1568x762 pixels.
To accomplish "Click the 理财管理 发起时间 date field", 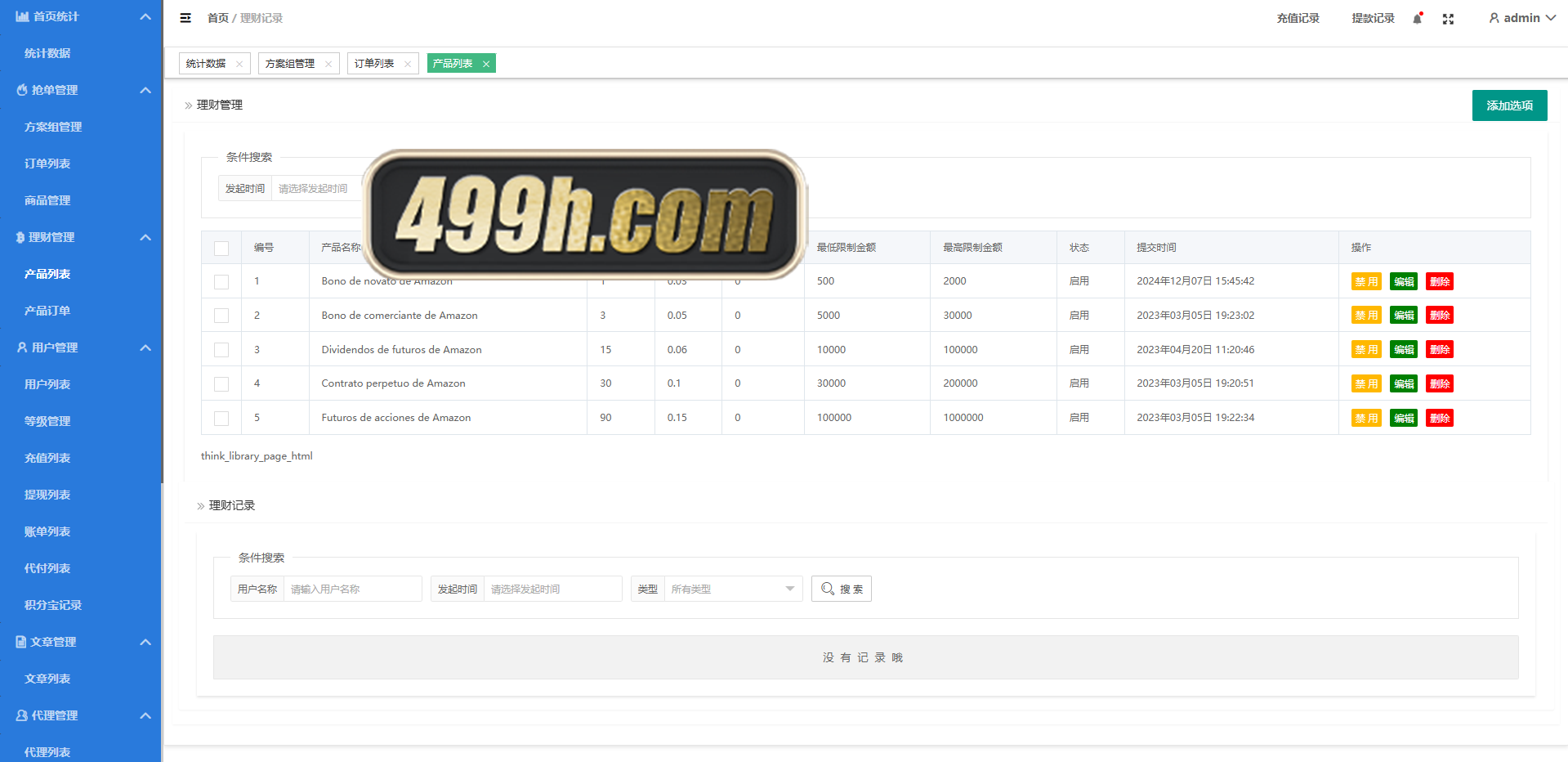I will click(317, 189).
